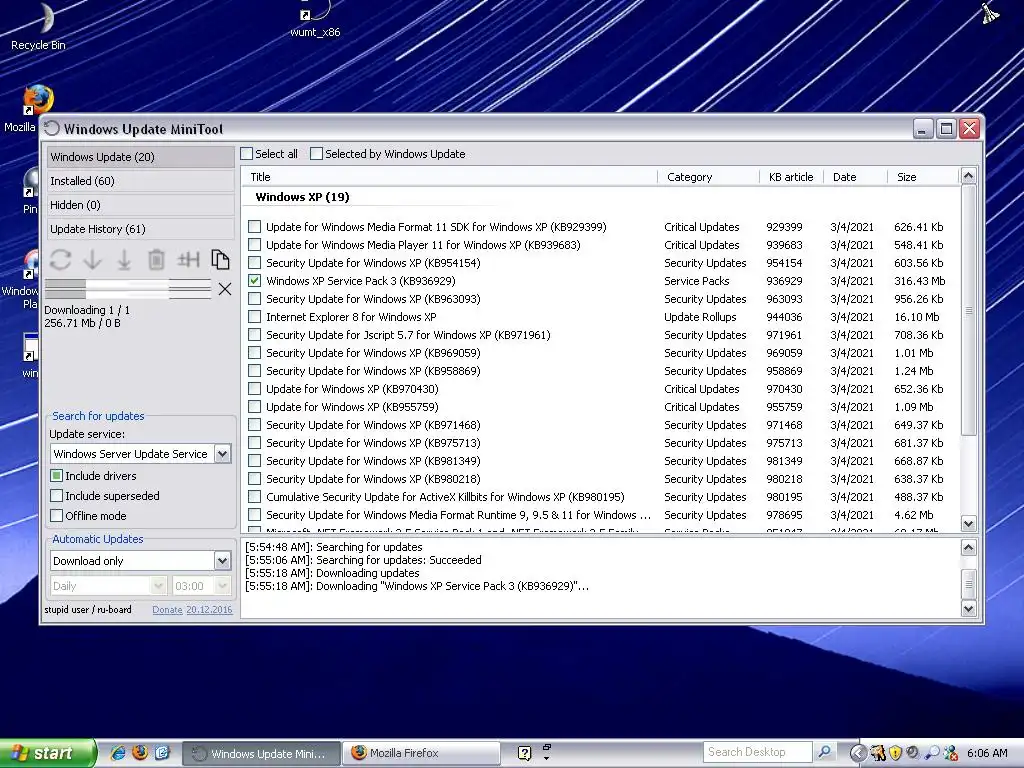Image resolution: width=1024 pixels, height=768 pixels.
Task: Toggle the Select all checkbox
Action: click(x=247, y=153)
